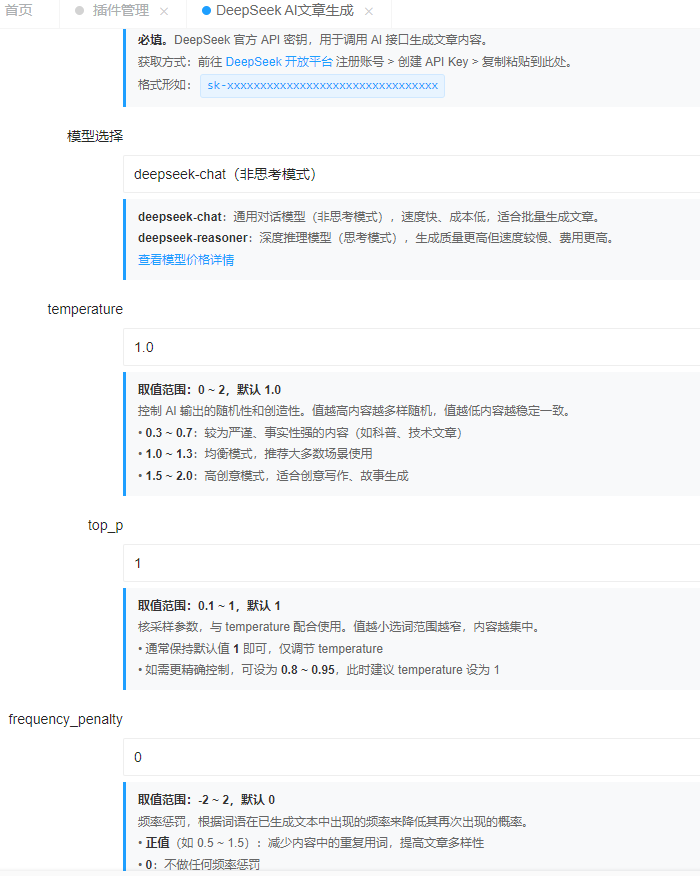Screen dimensions: 700x876
Task: Select the DeepSeek AI文章生成 tab
Action: tap(284, 11)
